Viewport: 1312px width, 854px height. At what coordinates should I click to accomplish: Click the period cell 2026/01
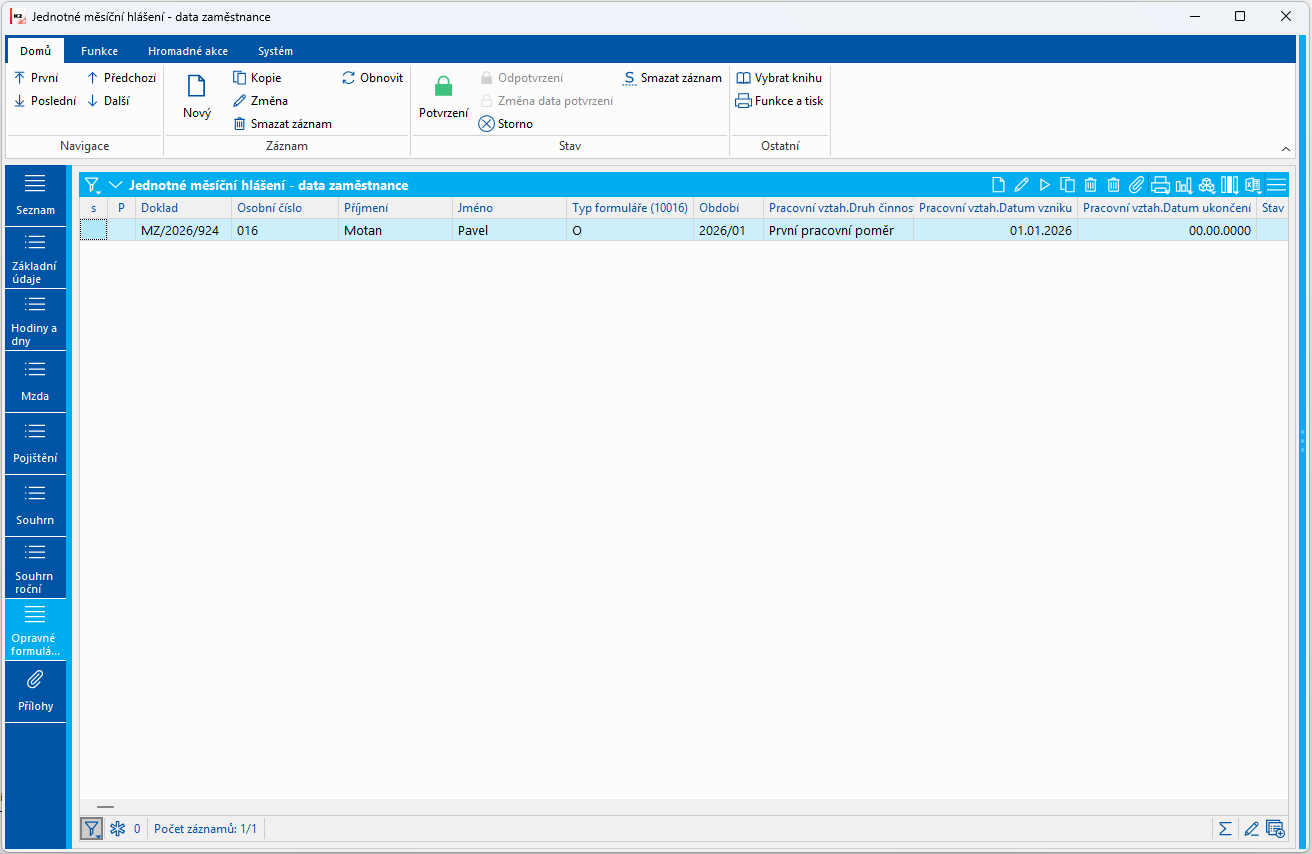[728, 230]
